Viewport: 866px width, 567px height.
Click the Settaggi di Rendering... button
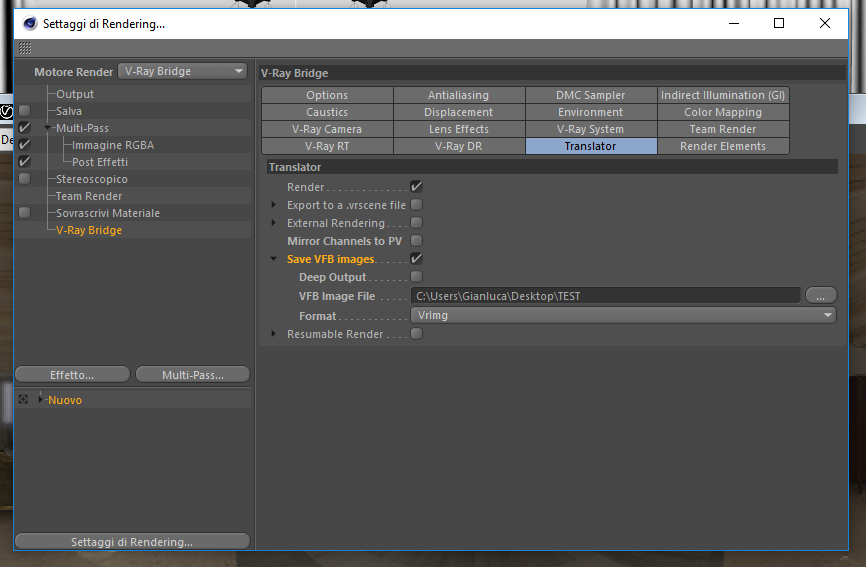click(x=132, y=542)
